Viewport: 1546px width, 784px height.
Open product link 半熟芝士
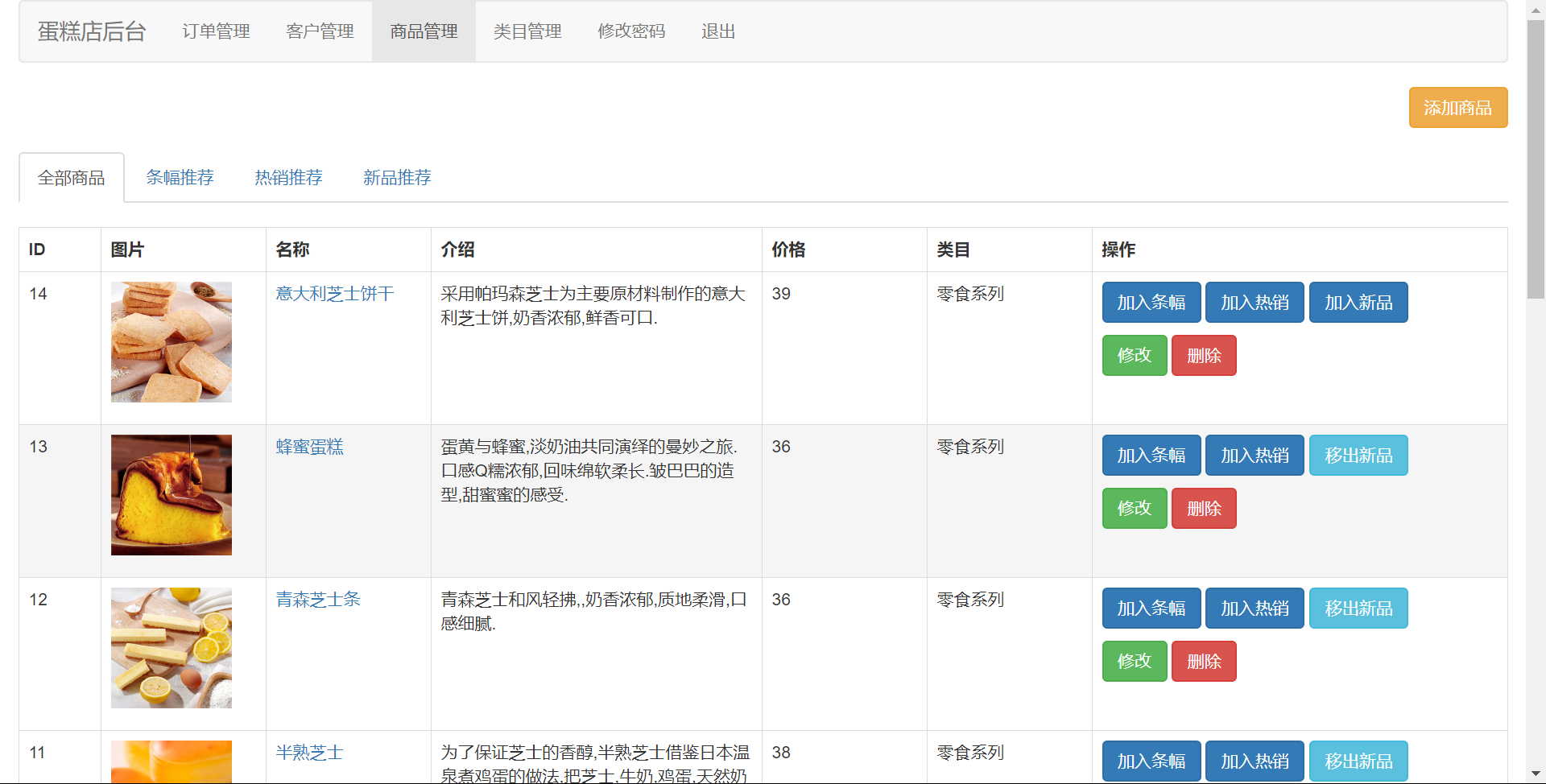point(309,753)
